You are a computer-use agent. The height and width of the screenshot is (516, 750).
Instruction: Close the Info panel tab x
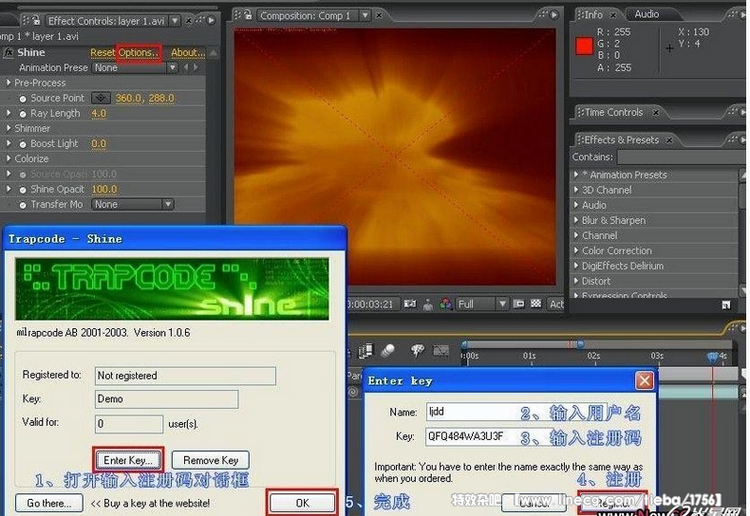coord(613,15)
